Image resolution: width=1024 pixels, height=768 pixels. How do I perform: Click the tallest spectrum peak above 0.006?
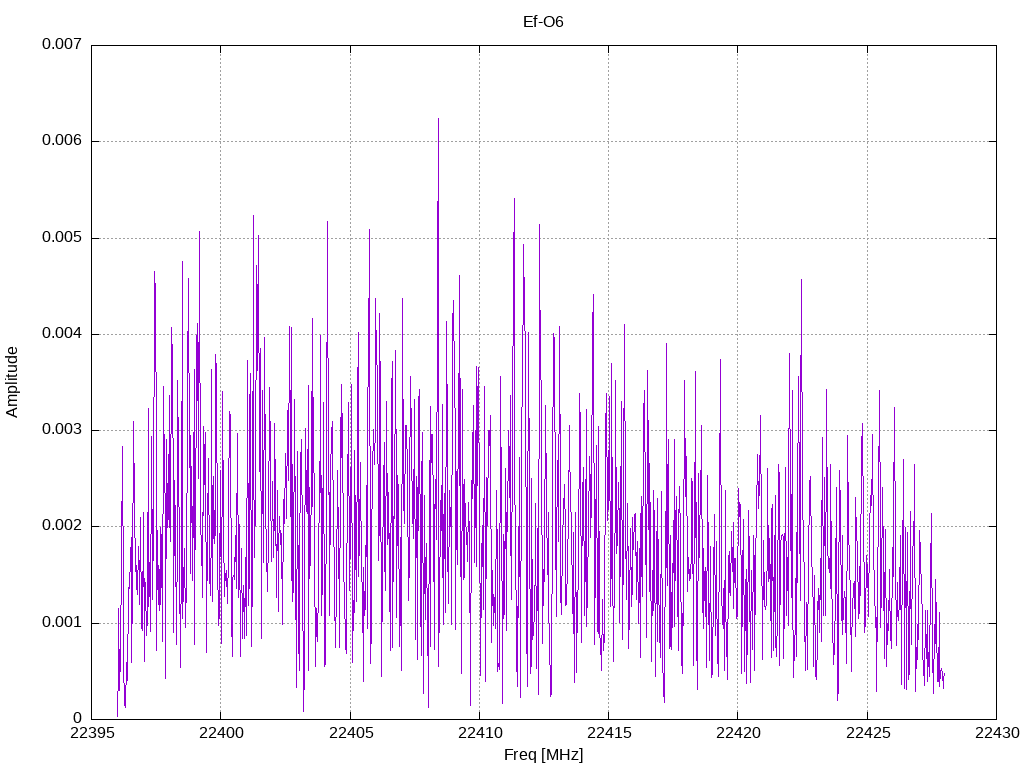(x=438, y=121)
